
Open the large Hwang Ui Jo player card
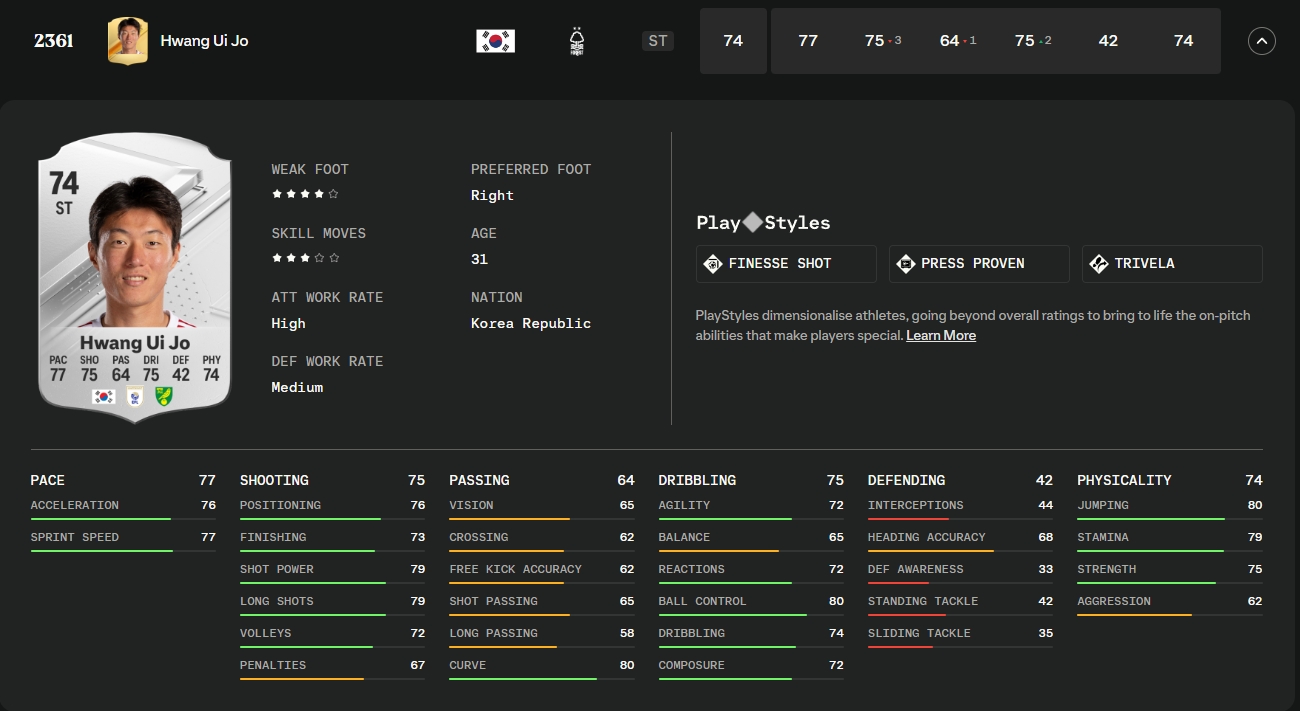click(135, 277)
